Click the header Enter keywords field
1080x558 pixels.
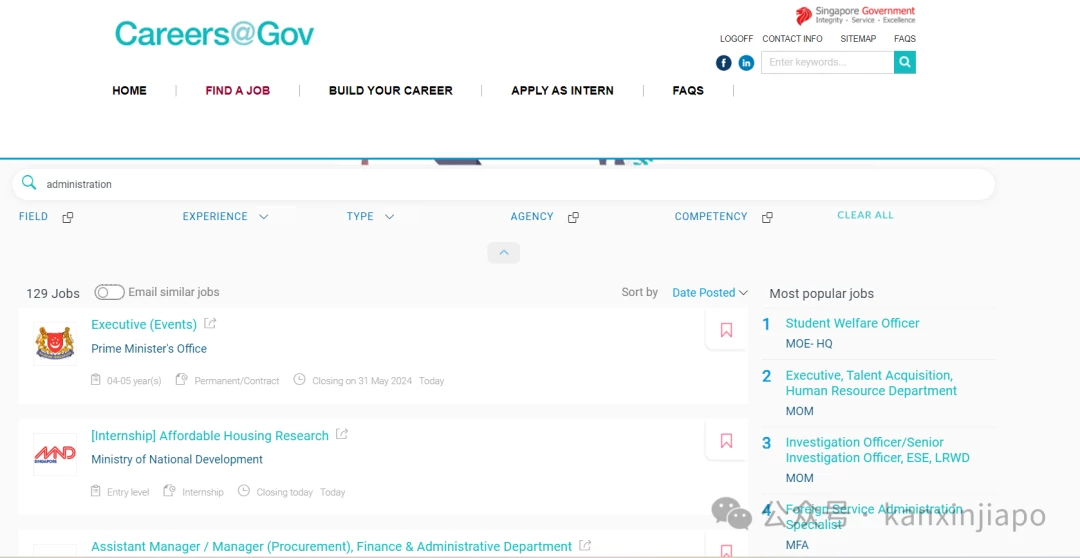click(827, 62)
